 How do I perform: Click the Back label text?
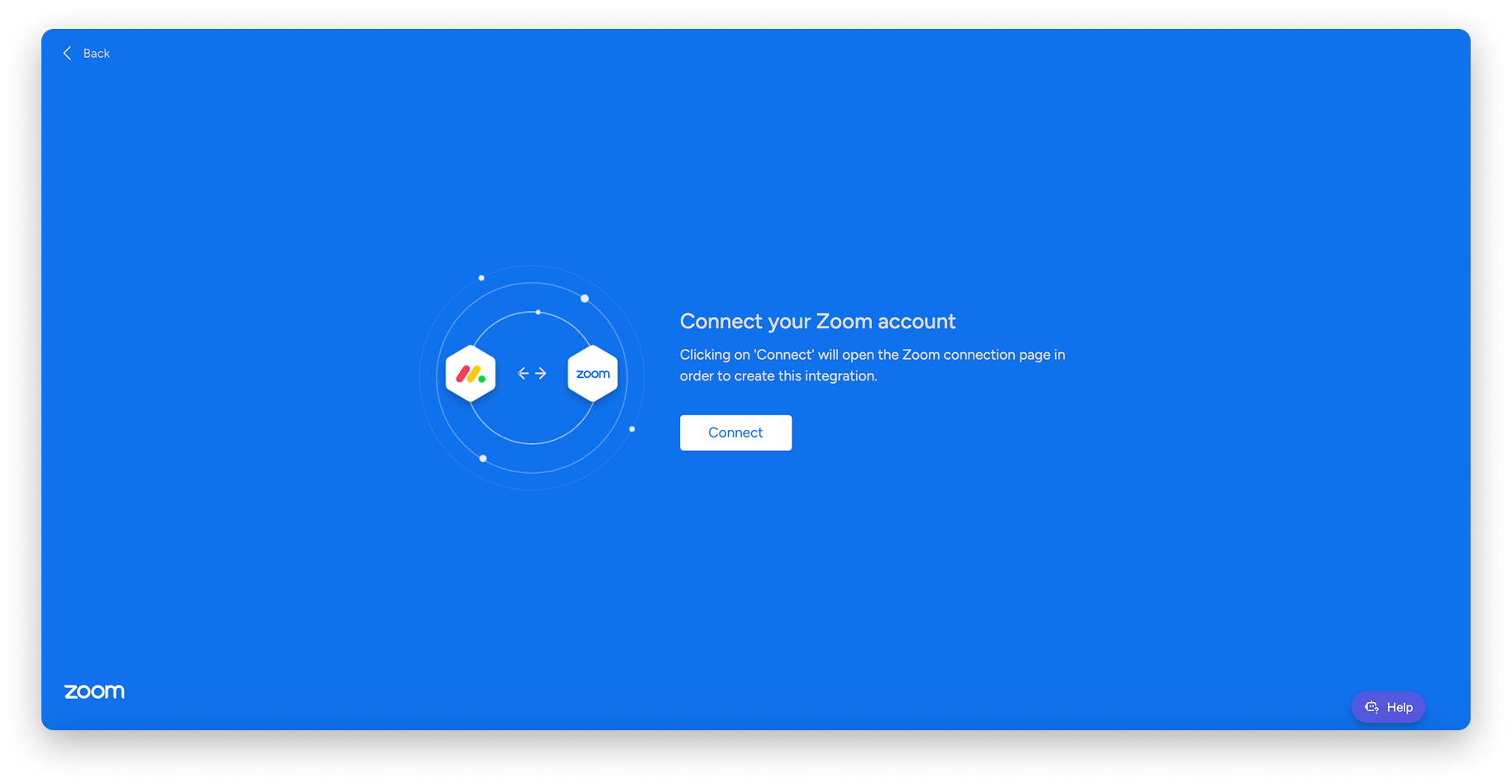pos(96,53)
